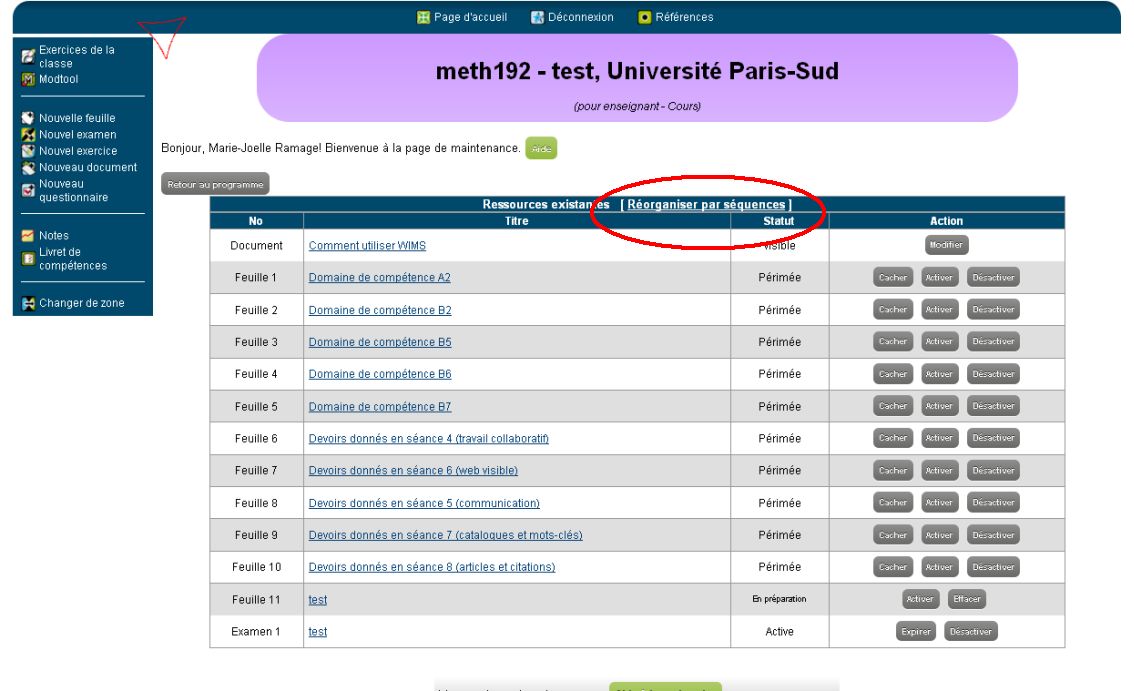
Task: Click the Nouvel exercice icon
Action: (x=28, y=151)
